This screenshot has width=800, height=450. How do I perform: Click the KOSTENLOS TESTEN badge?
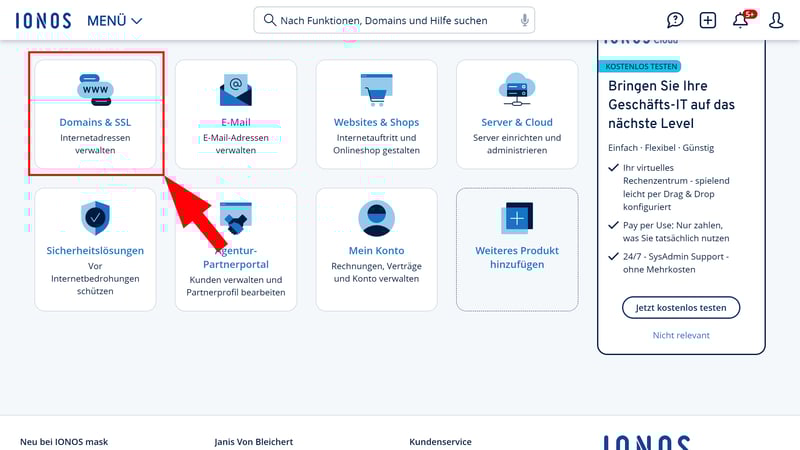pos(641,66)
